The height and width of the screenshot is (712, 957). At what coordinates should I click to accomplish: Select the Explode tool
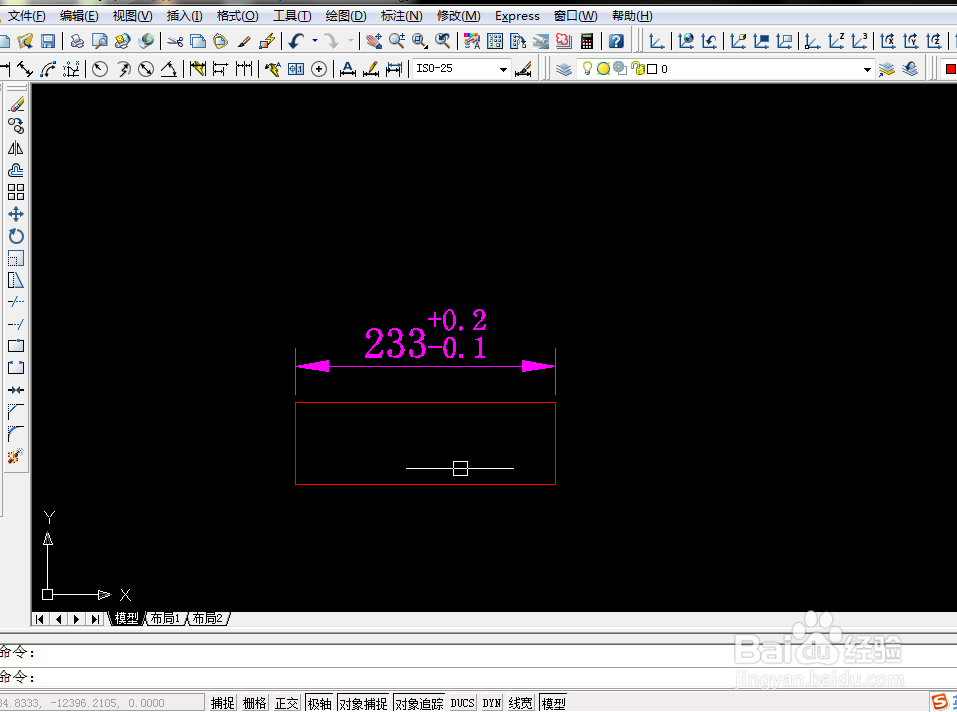coord(16,456)
